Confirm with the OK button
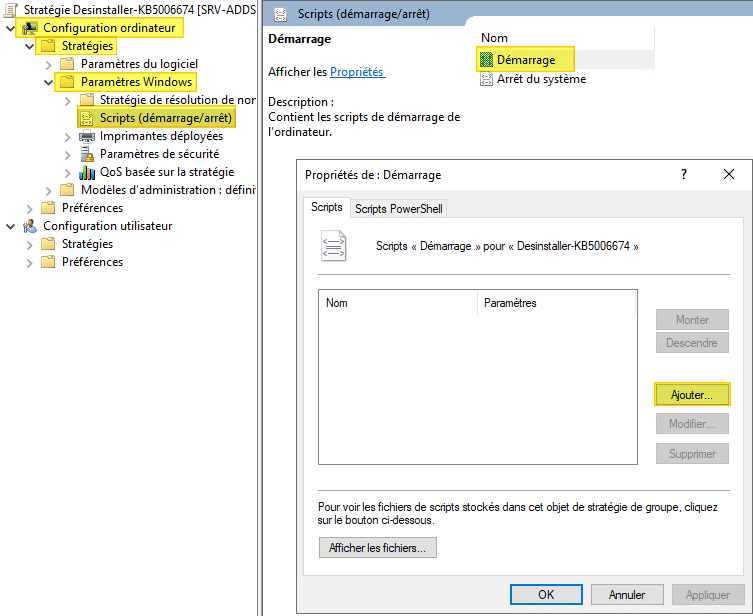Image resolution: width=753 pixels, height=616 pixels. (546, 594)
